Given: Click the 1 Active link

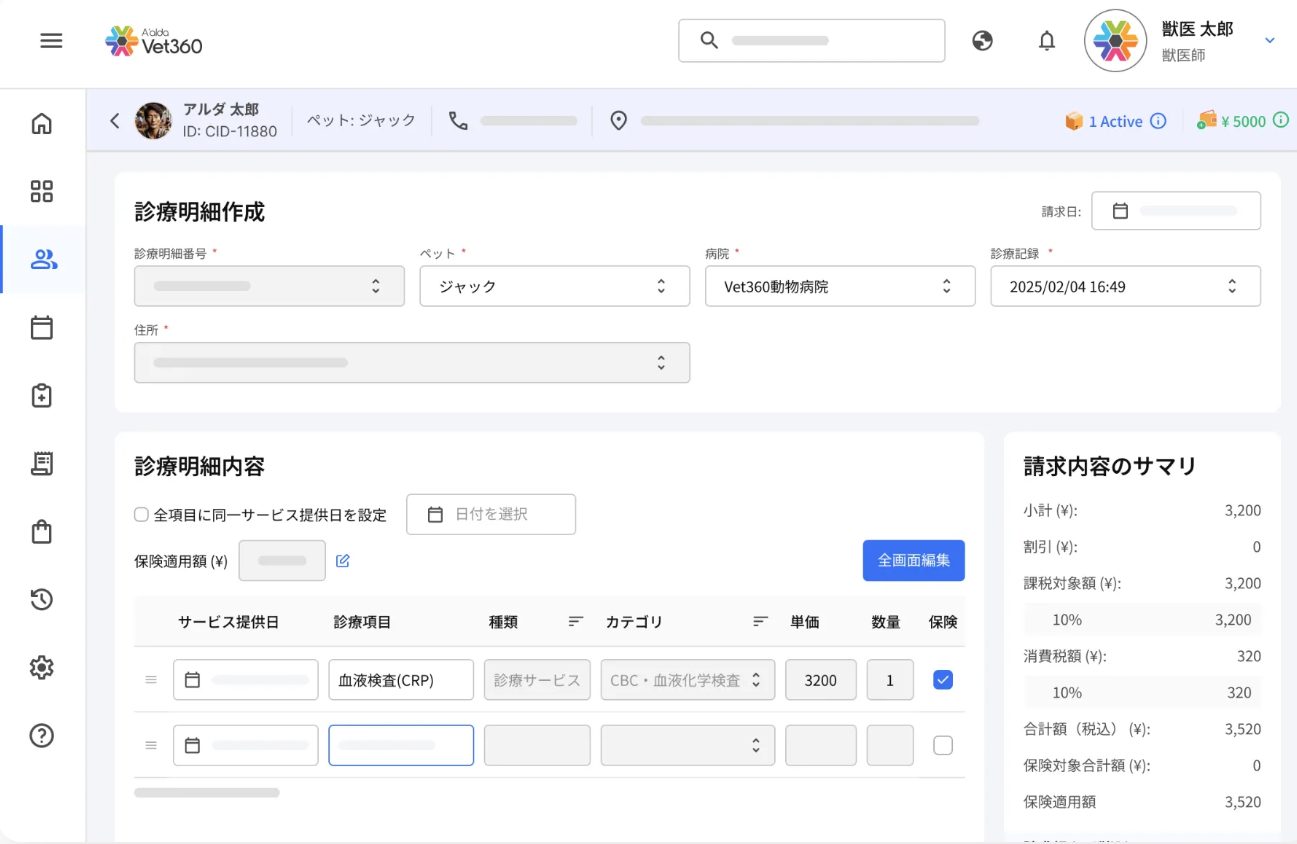Looking at the screenshot, I should point(1114,121).
